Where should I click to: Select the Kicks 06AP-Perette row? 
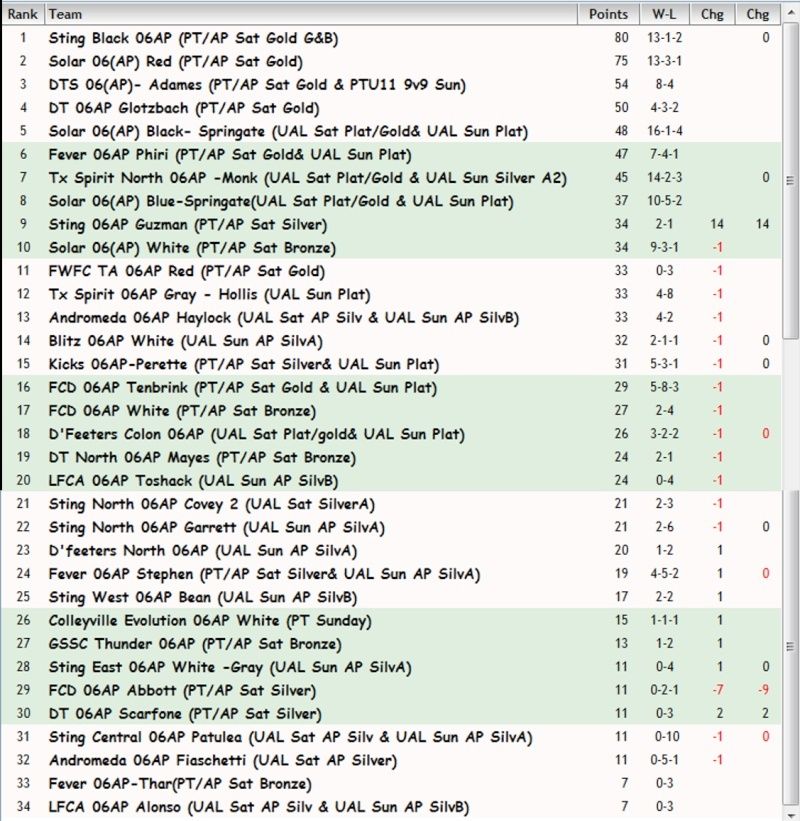tap(392, 364)
